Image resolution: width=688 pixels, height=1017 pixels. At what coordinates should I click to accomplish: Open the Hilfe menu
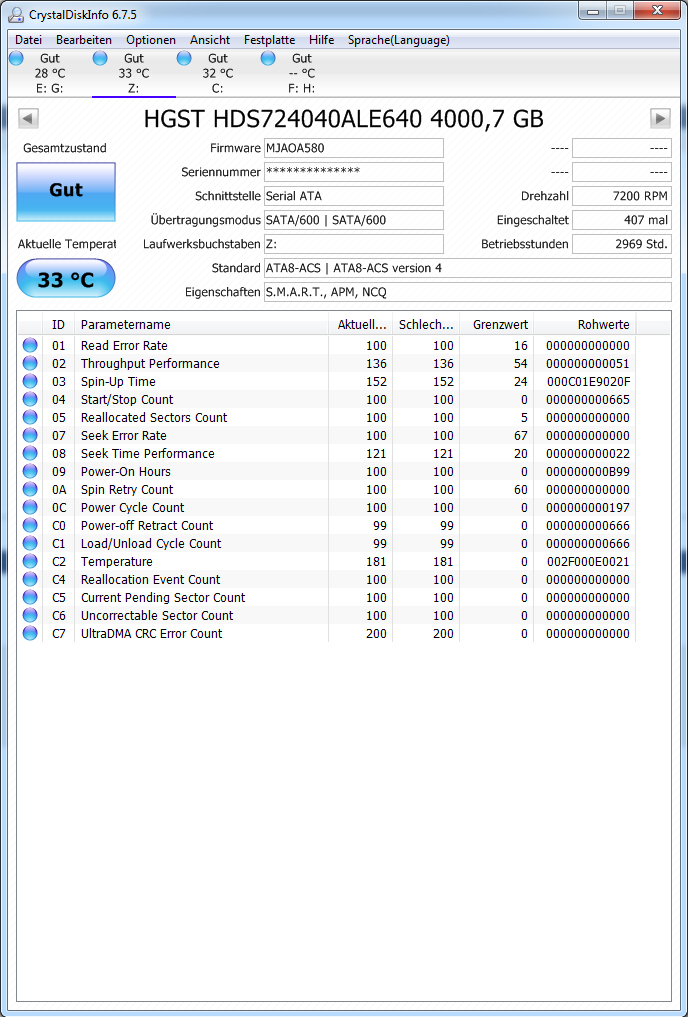point(322,40)
